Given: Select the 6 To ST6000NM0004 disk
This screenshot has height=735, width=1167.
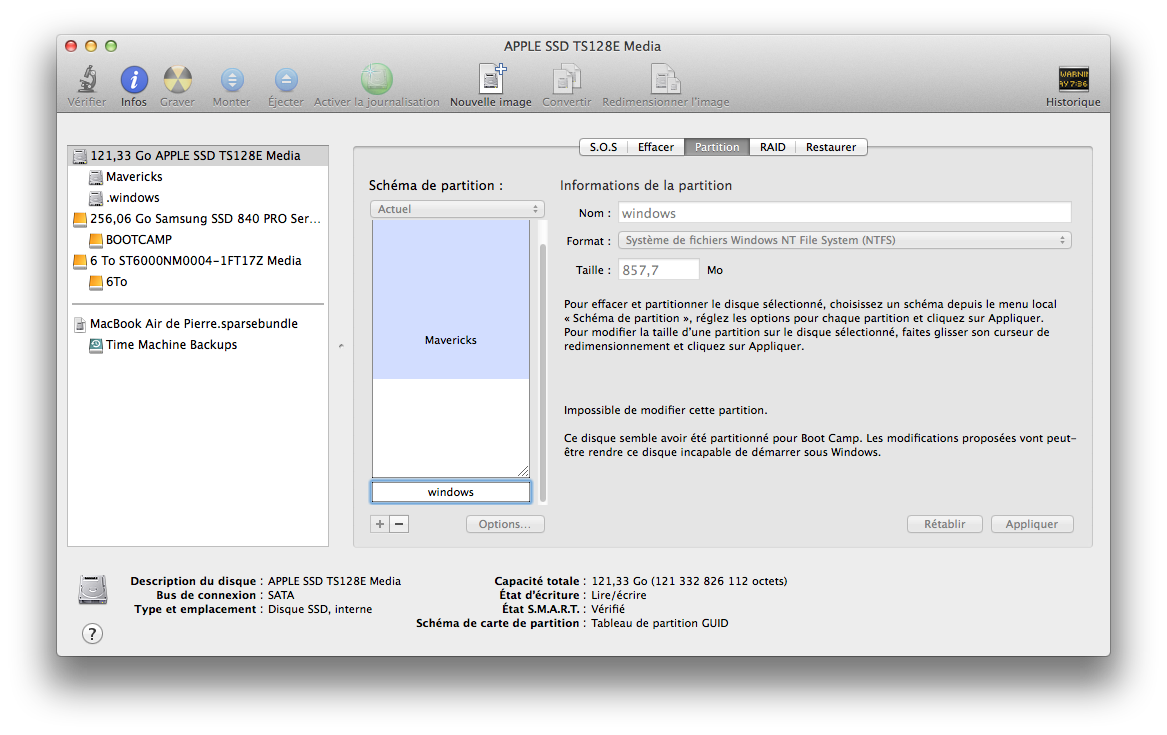Looking at the screenshot, I should 198,260.
